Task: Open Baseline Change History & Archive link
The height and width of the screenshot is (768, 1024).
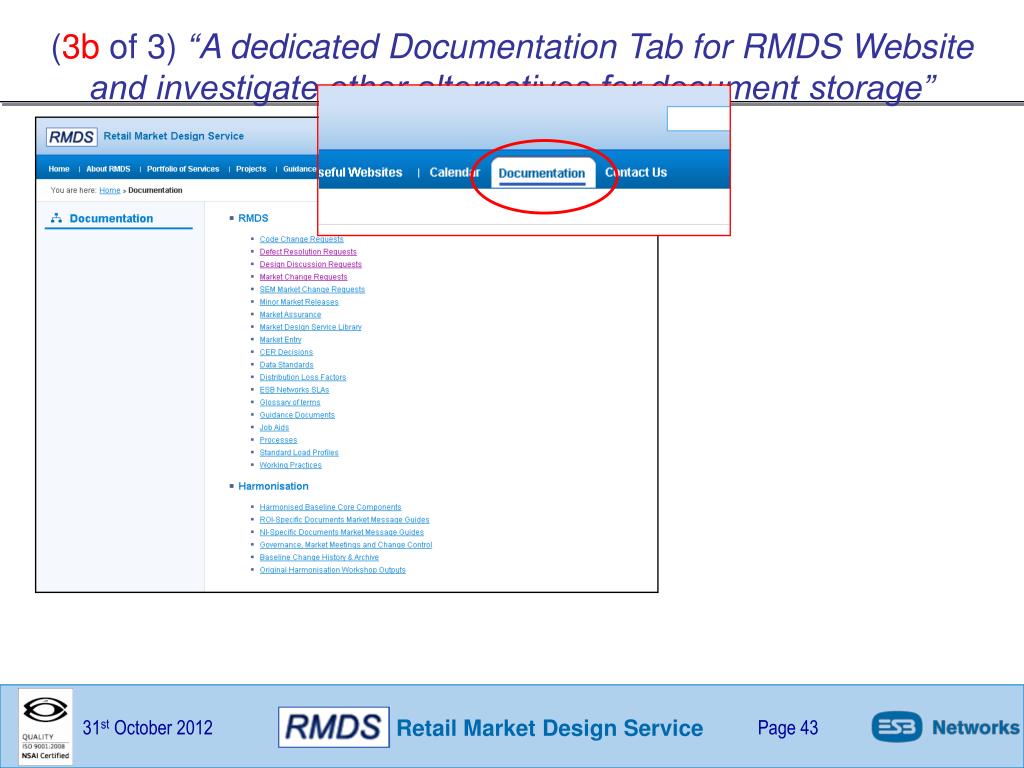Action: (x=319, y=558)
